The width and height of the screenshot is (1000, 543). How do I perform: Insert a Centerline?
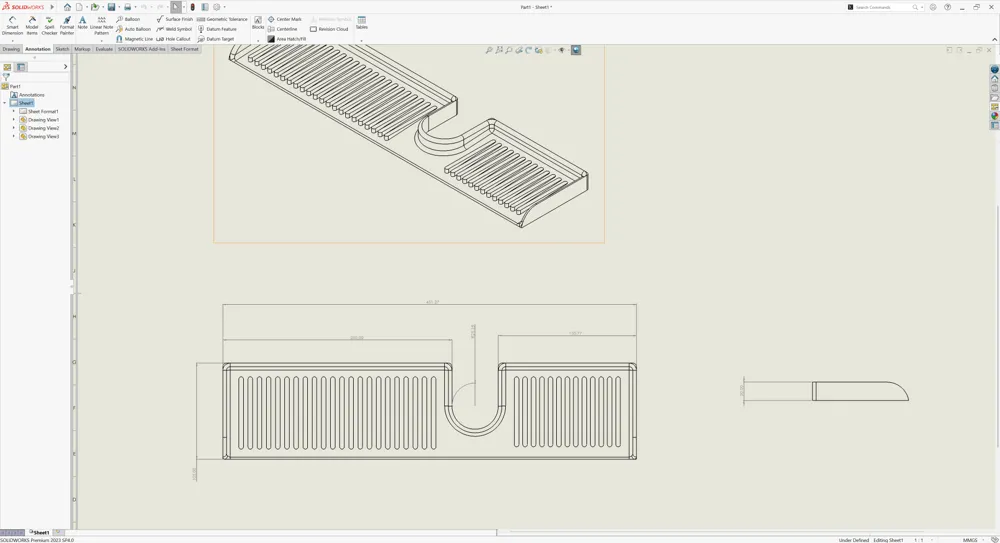[283, 29]
